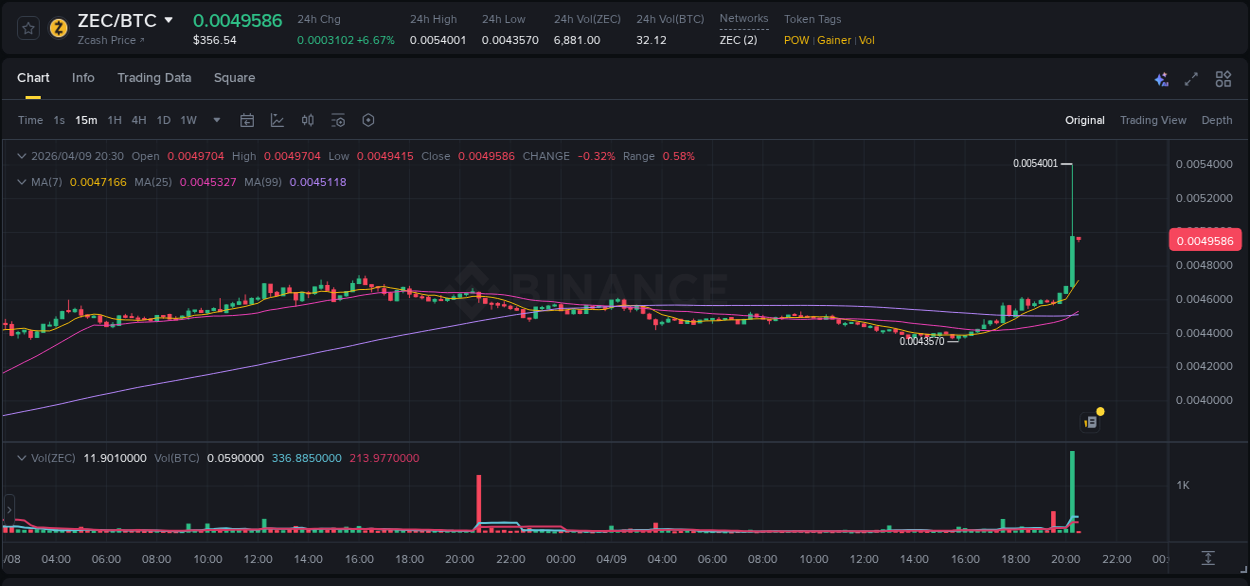Open the Info tab
The image size is (1250, 586).
click(x=83, y=78)
